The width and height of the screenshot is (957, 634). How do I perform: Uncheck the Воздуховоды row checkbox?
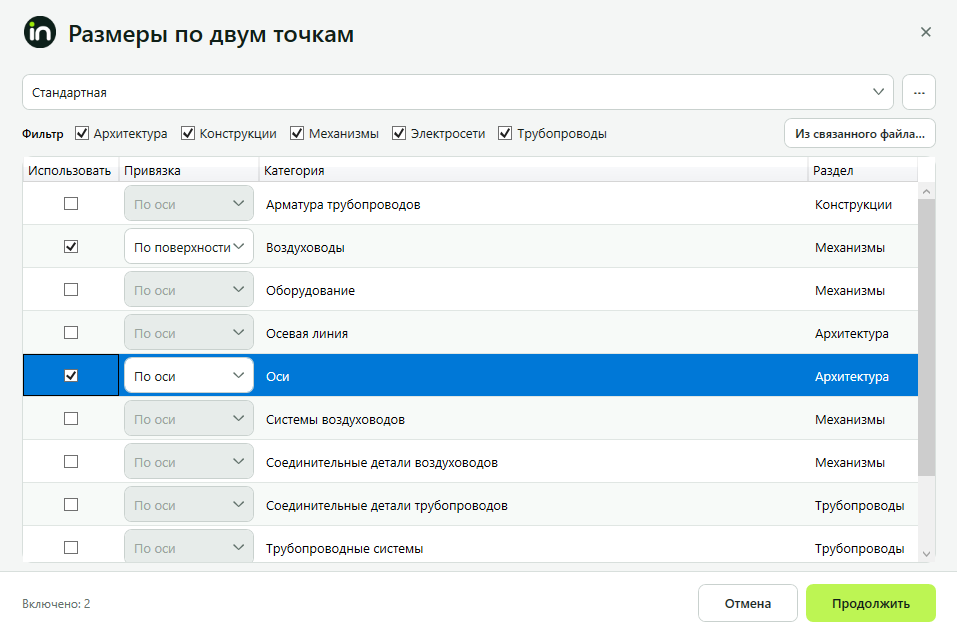click(71, 247)
